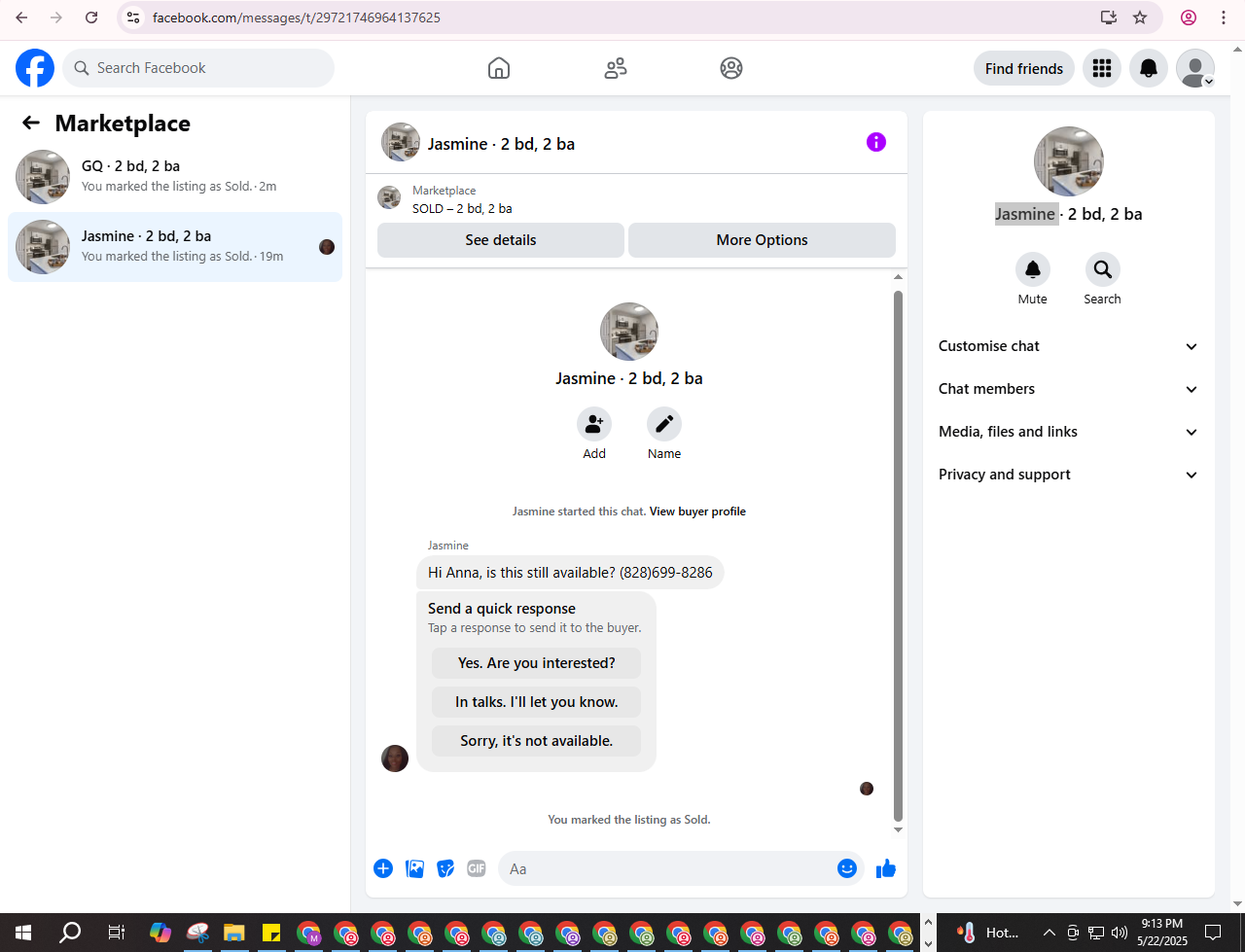Open the GQ · 2 bd, 2 ba conversation
This screenshot has width=1245, height=952.
point(175,177)
